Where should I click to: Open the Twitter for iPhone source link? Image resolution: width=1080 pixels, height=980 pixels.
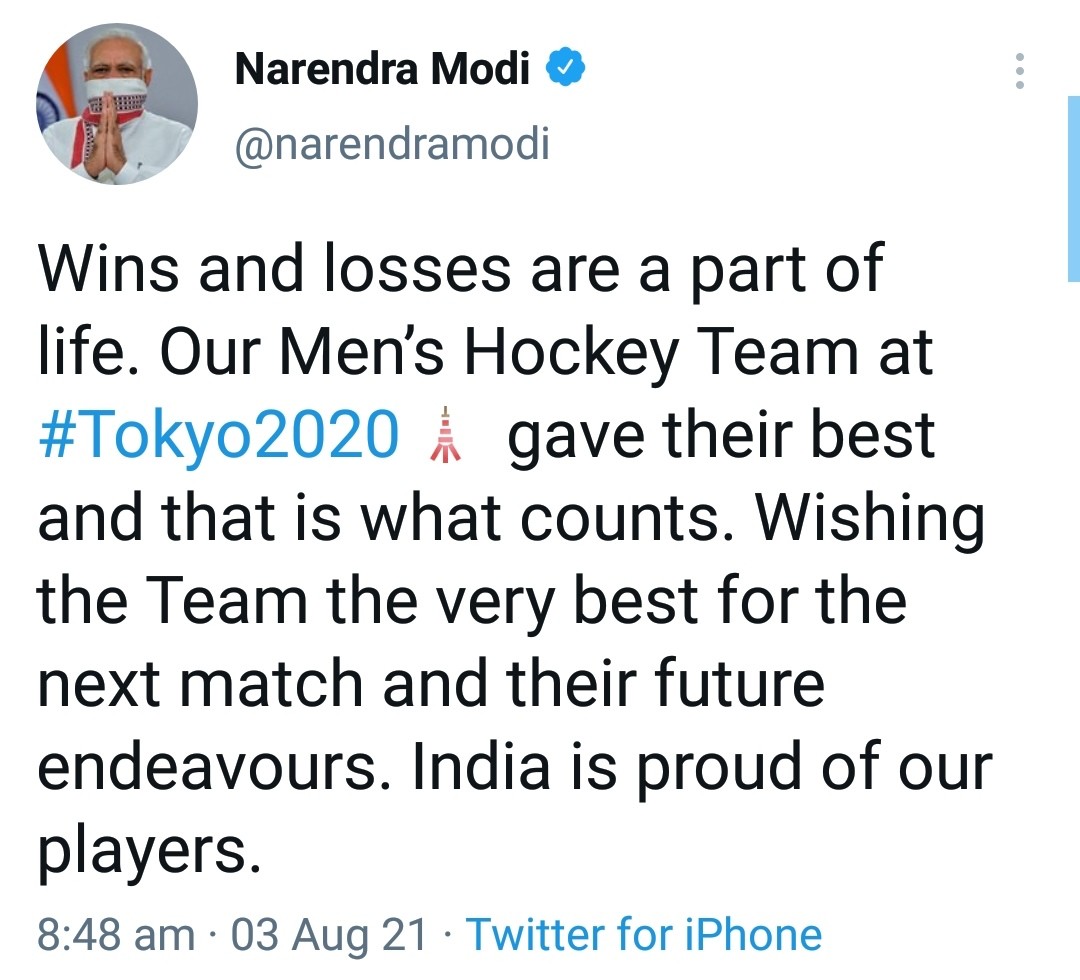(644, 935)
